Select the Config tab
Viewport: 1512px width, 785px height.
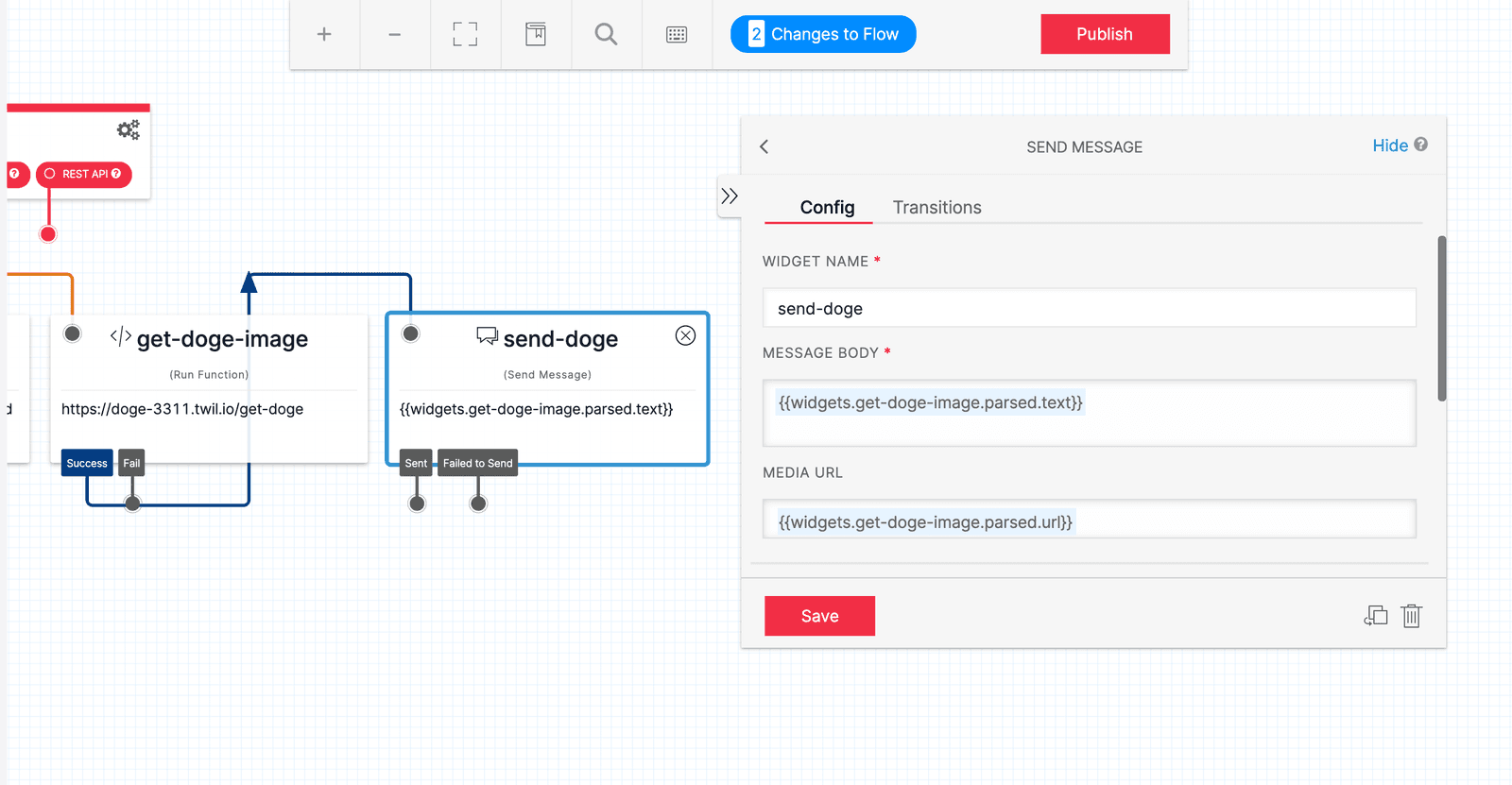[x=827, y=208]
